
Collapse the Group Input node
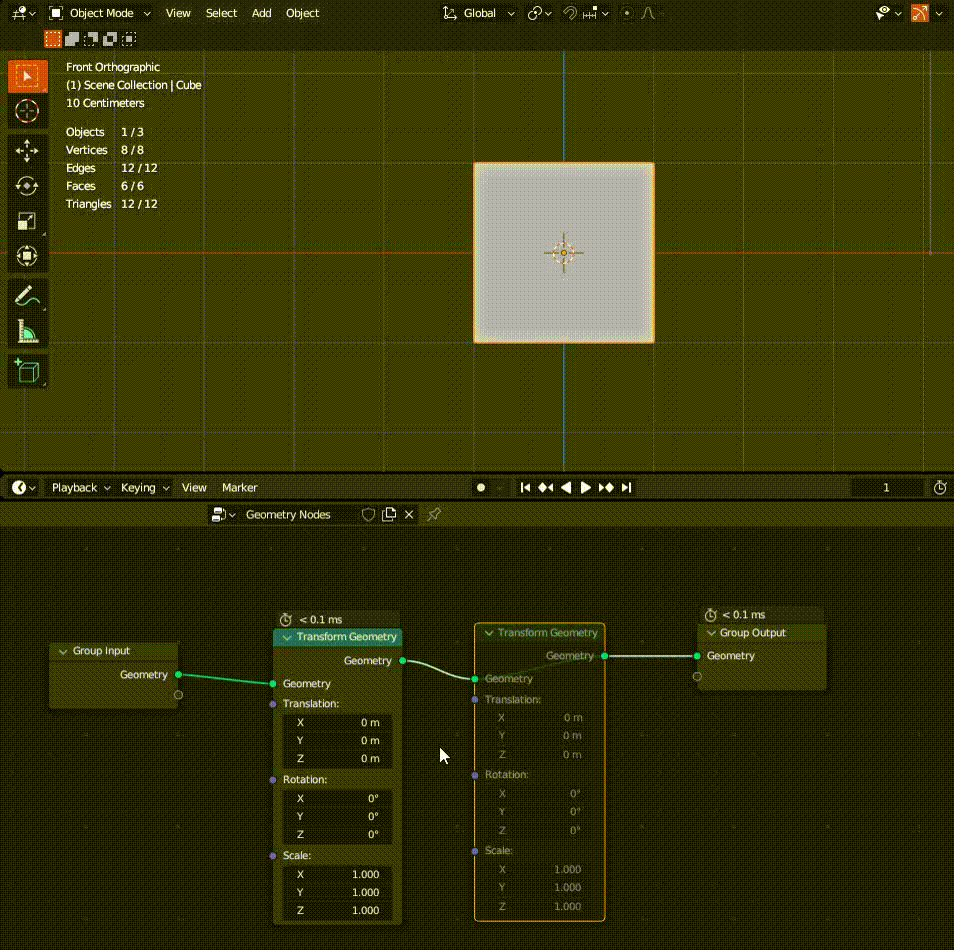(x=63, y=651)
